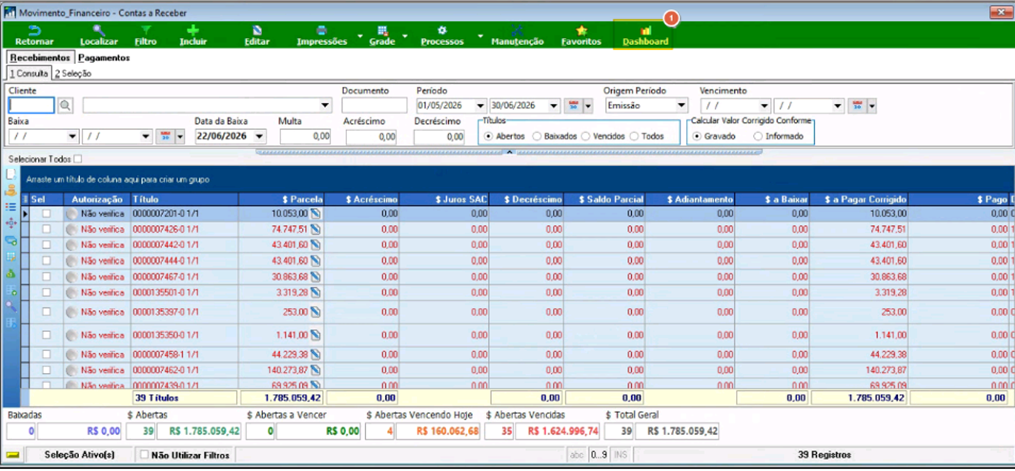1015x471 pixels.
Task: Click the magnifier icon in left sidebar
Action: [x=10, y=306]
